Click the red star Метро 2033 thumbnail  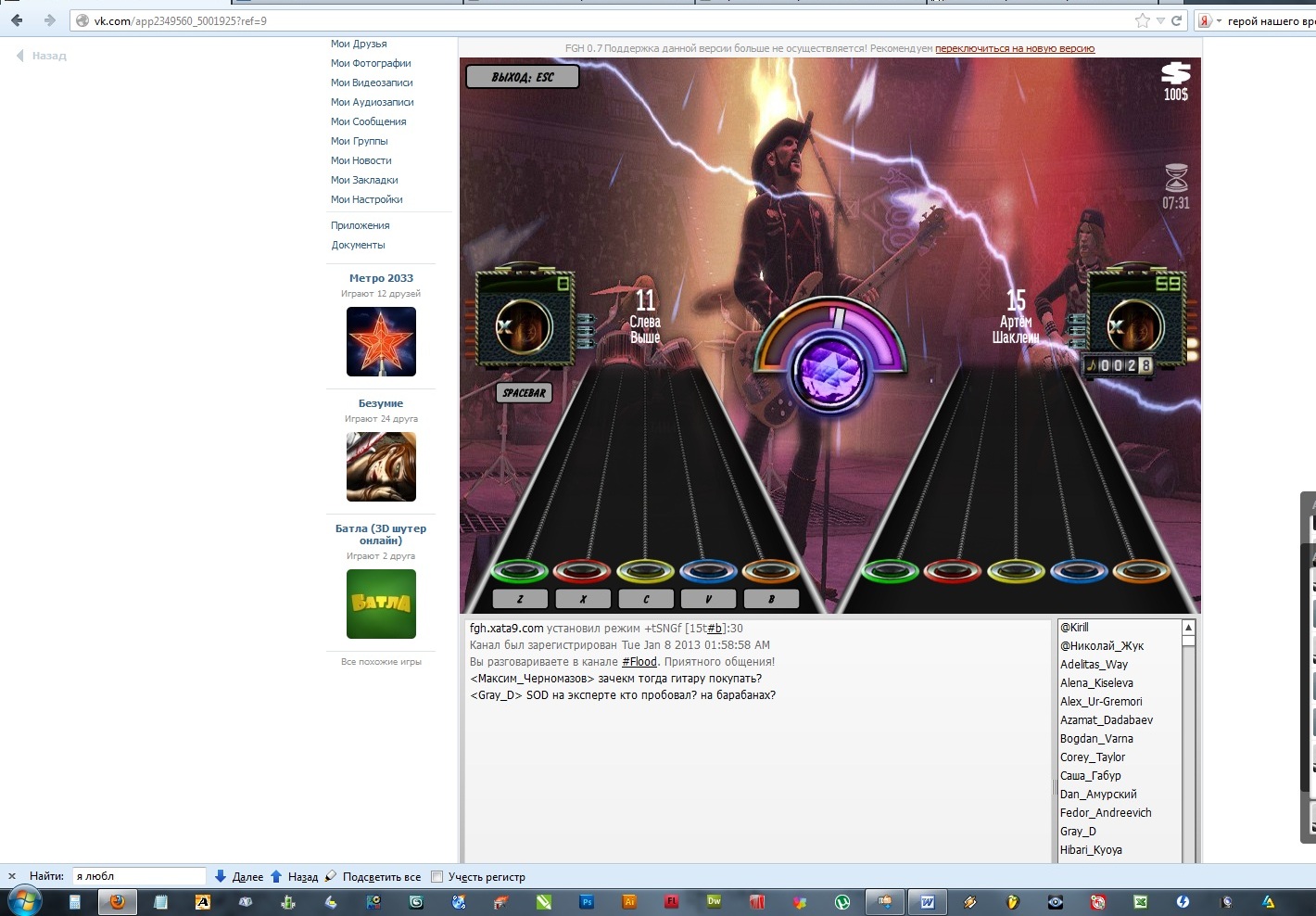coord(381,341)
